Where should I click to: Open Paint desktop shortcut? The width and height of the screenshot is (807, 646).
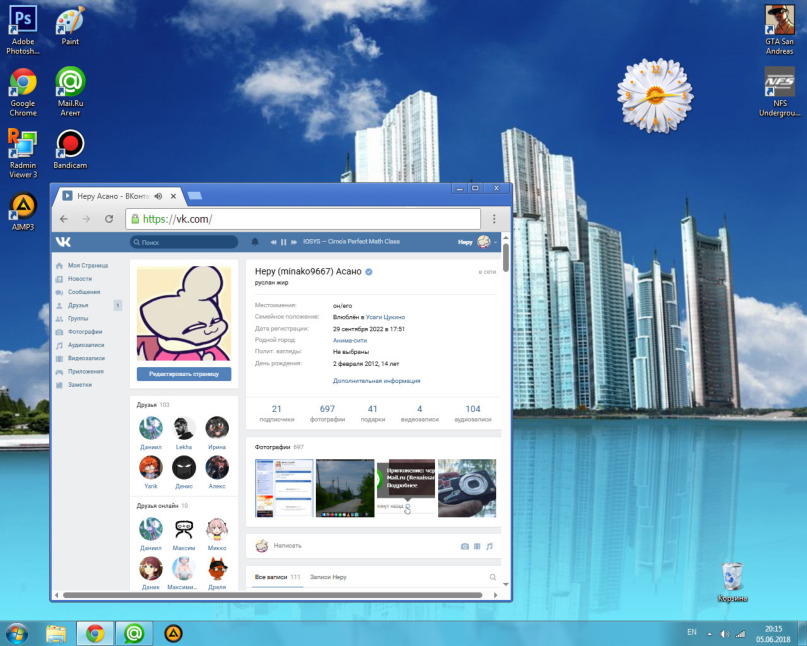coord(70,26)
